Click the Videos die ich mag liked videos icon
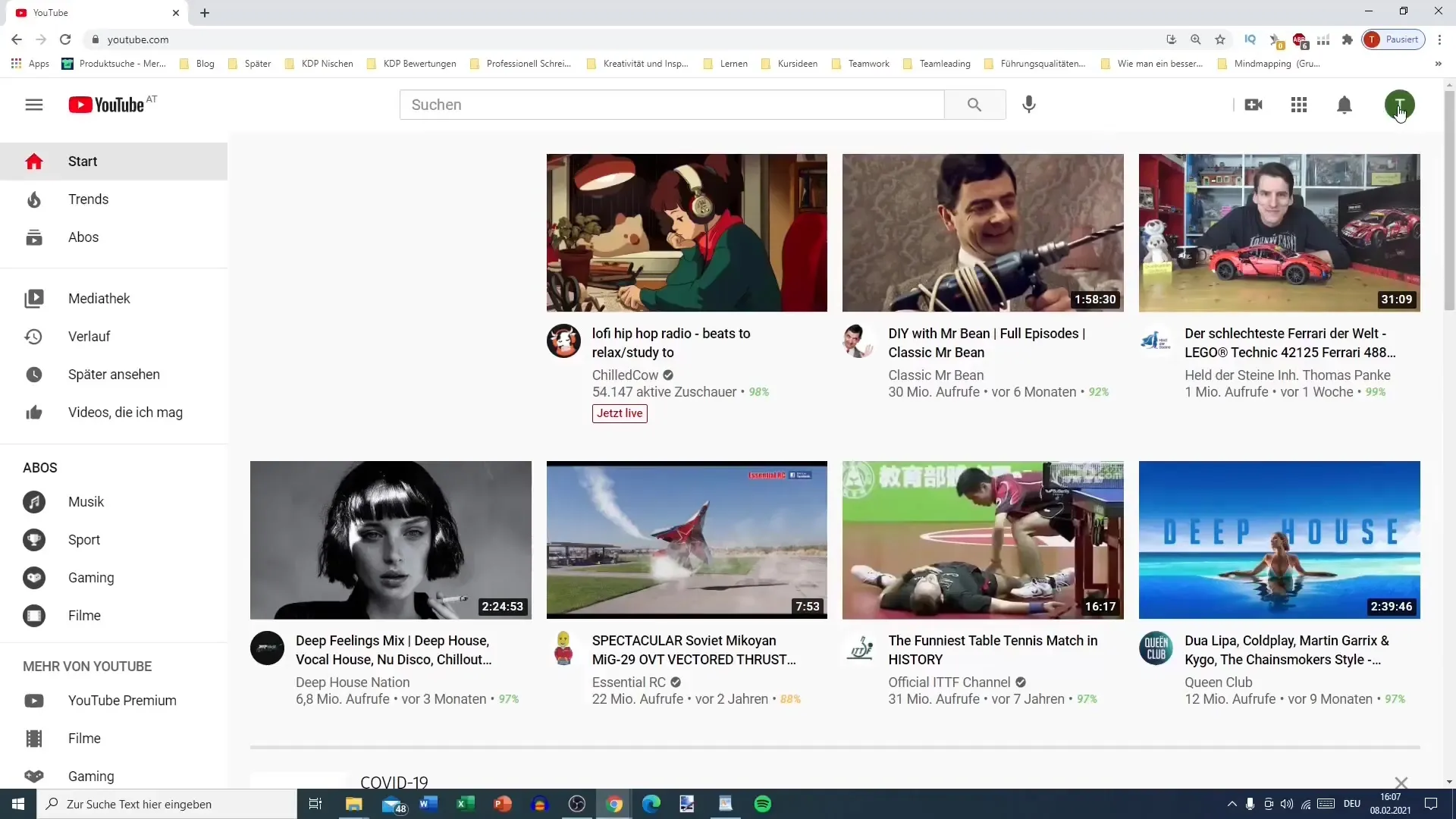This screenshot has height=819, width=1456. 34,411
